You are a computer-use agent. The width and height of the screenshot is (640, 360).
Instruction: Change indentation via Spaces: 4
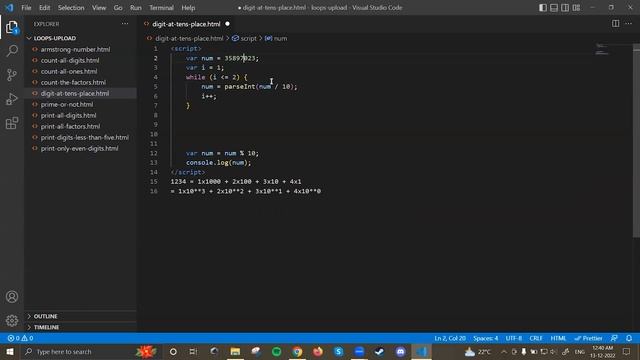pyautogui.click(x=485, y=338)
